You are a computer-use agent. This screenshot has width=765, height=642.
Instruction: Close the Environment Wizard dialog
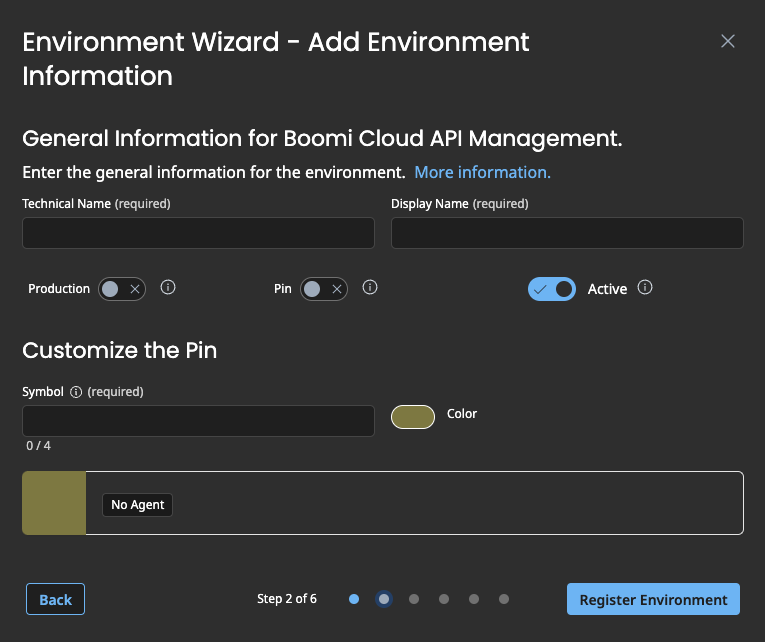tap(727, 41)
